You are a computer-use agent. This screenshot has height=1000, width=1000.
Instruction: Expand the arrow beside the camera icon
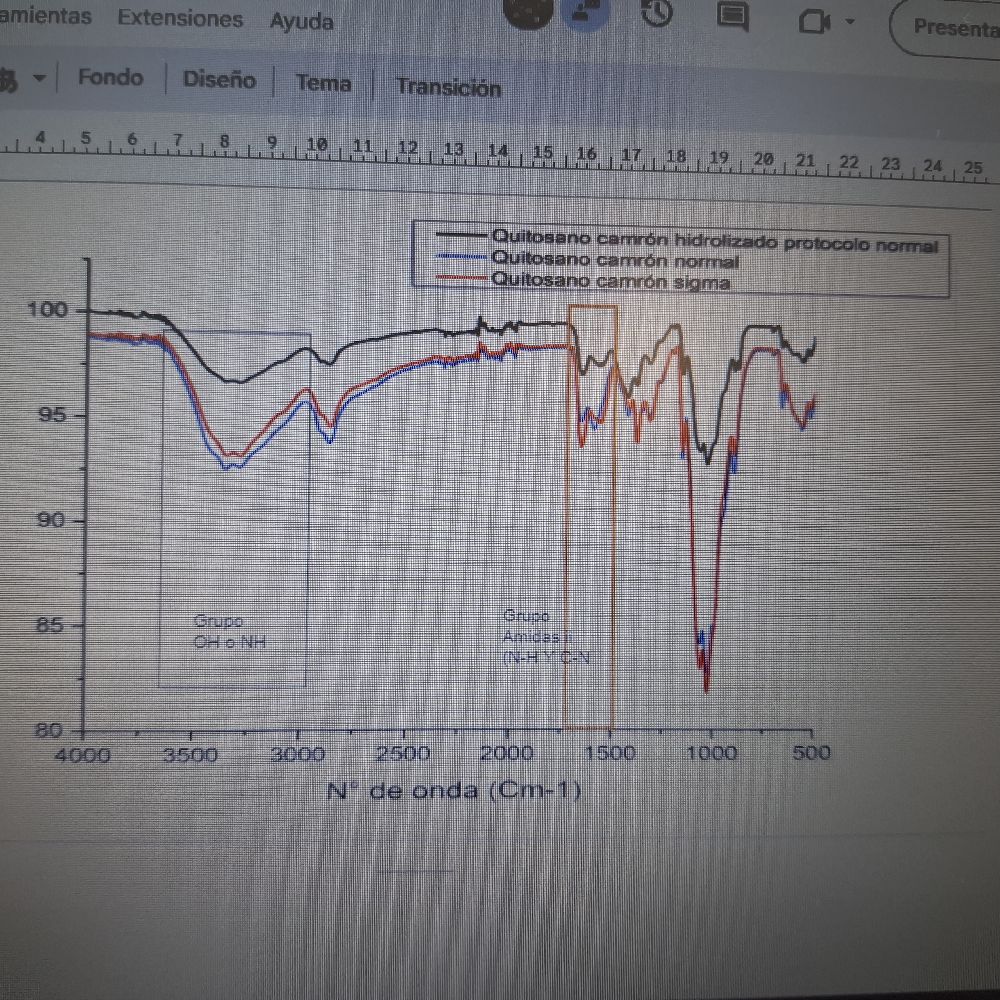coord(850,23)
